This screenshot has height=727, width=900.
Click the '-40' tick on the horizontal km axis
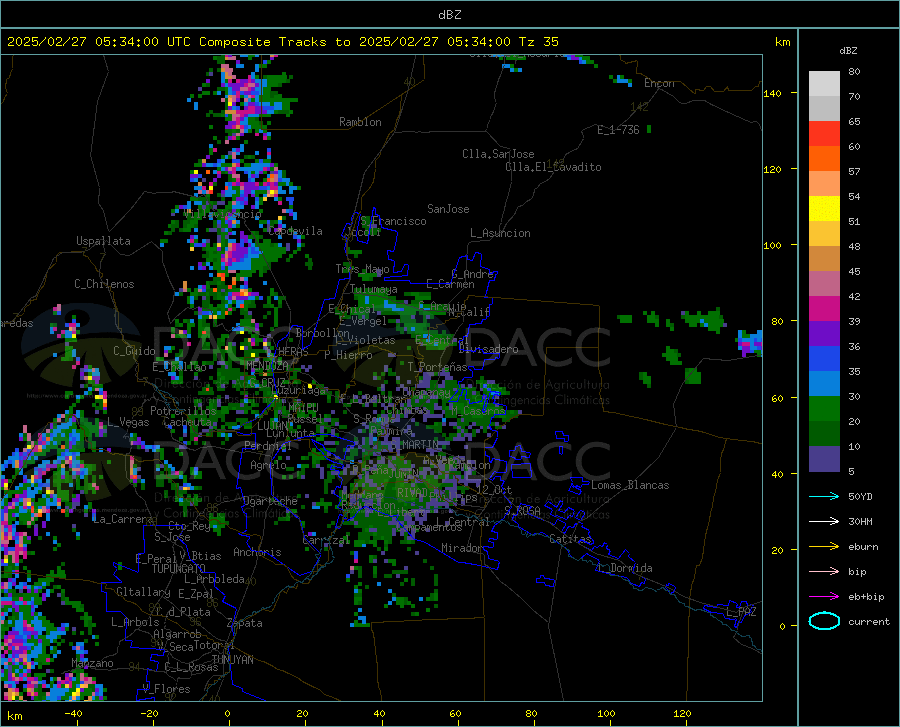pos(73,713)
